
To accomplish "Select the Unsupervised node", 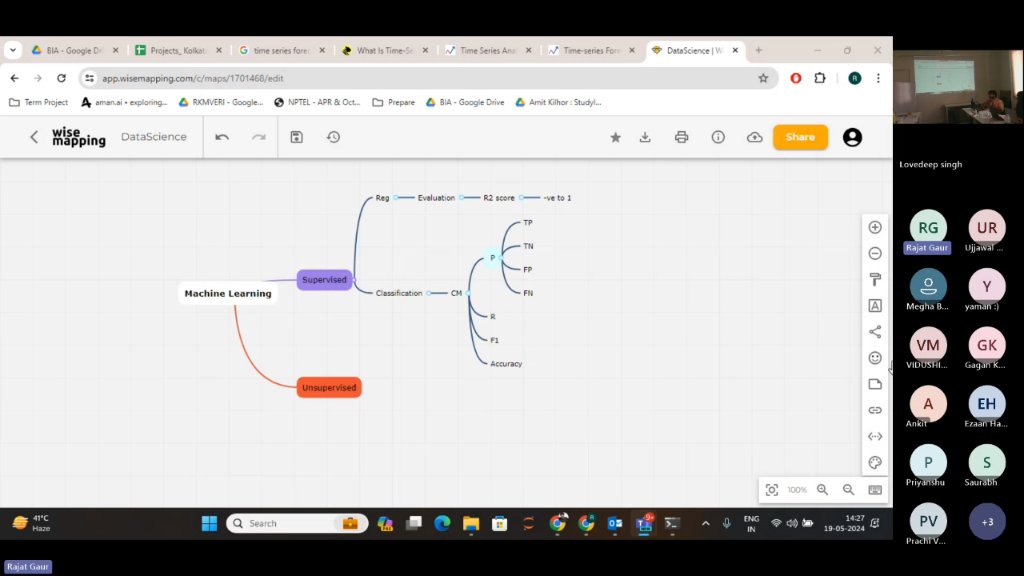I will tap(329, 387).
